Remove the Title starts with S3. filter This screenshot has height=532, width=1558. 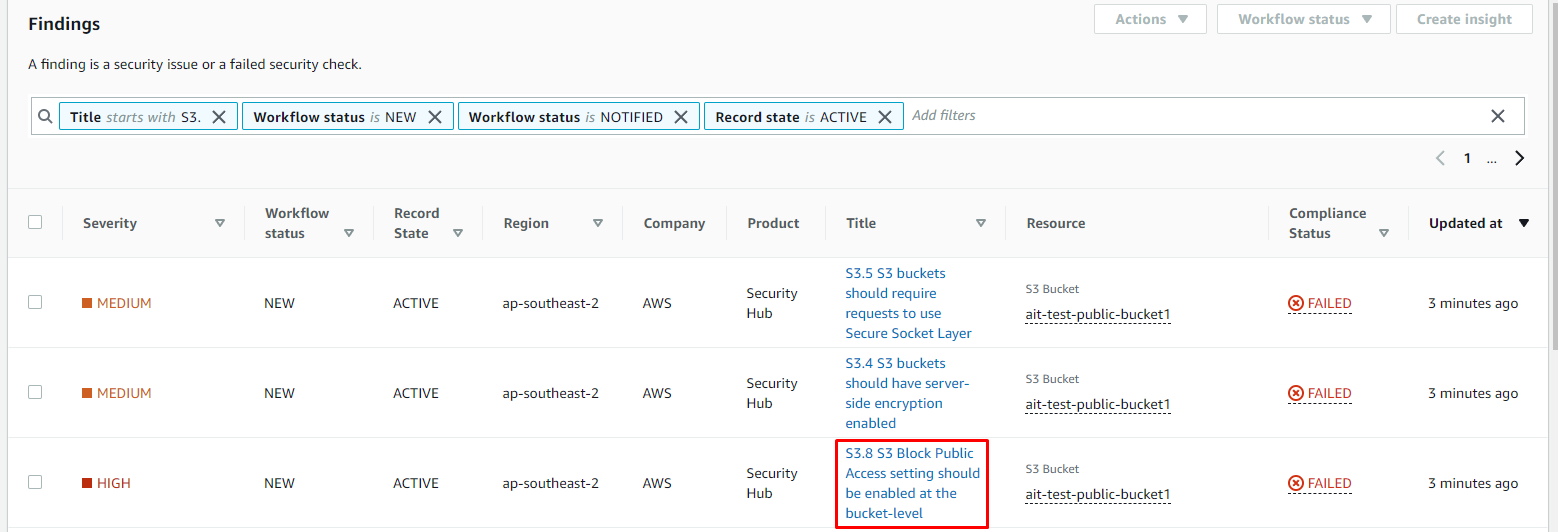click(x=219, y=117)
